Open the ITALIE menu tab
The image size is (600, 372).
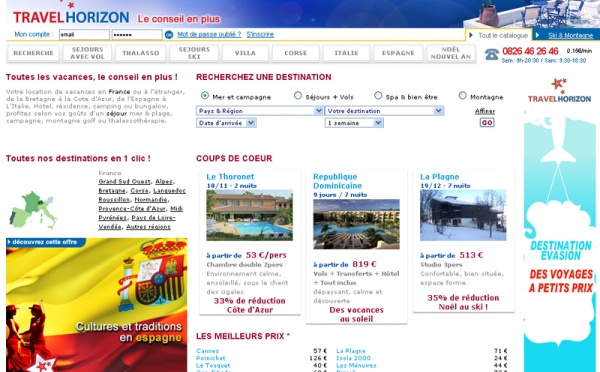346,53
